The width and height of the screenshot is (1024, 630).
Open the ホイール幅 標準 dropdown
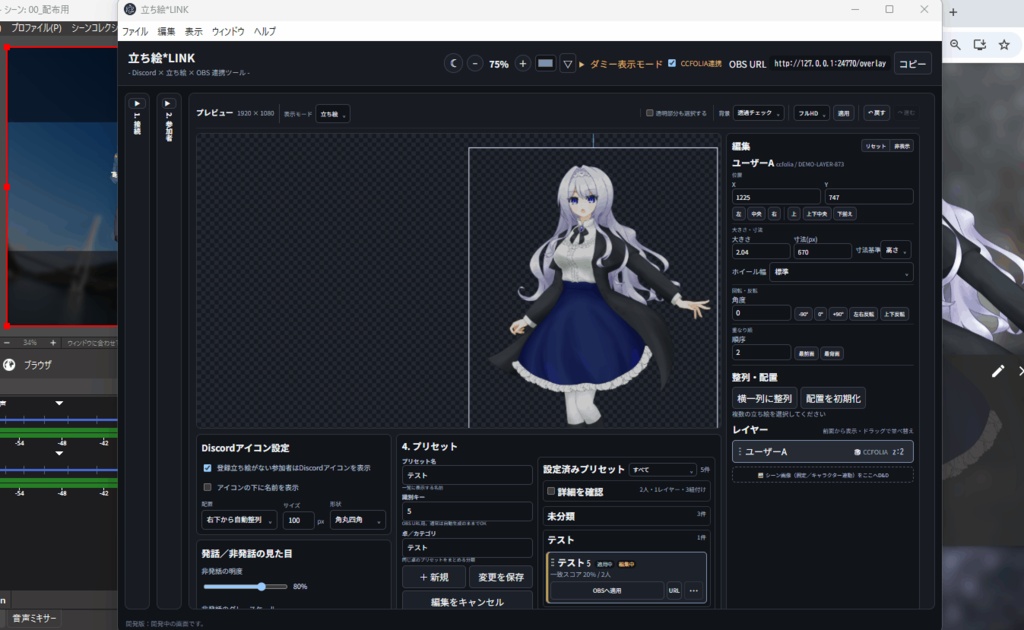[x=841, y=272]
